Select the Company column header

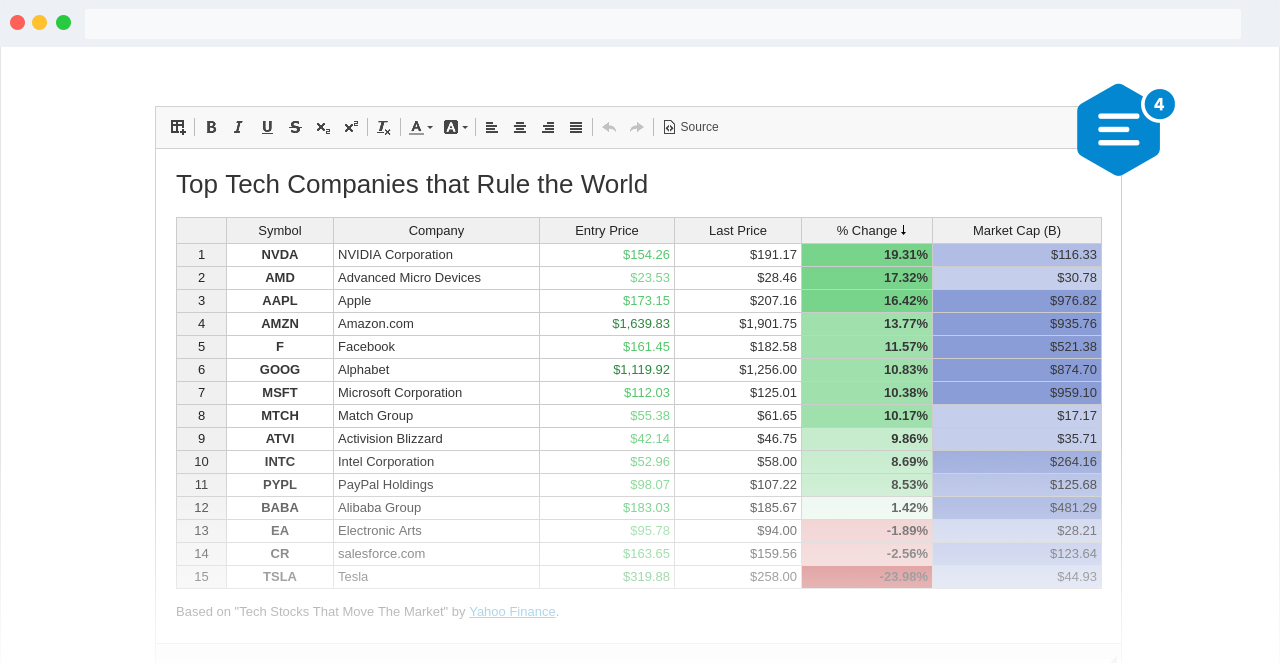[x=436, y=230]
